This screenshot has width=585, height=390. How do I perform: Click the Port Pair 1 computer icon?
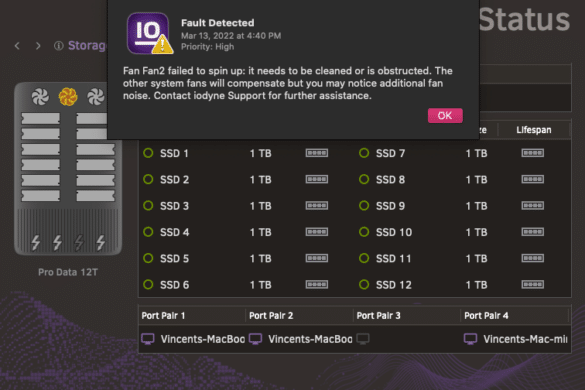148,339
